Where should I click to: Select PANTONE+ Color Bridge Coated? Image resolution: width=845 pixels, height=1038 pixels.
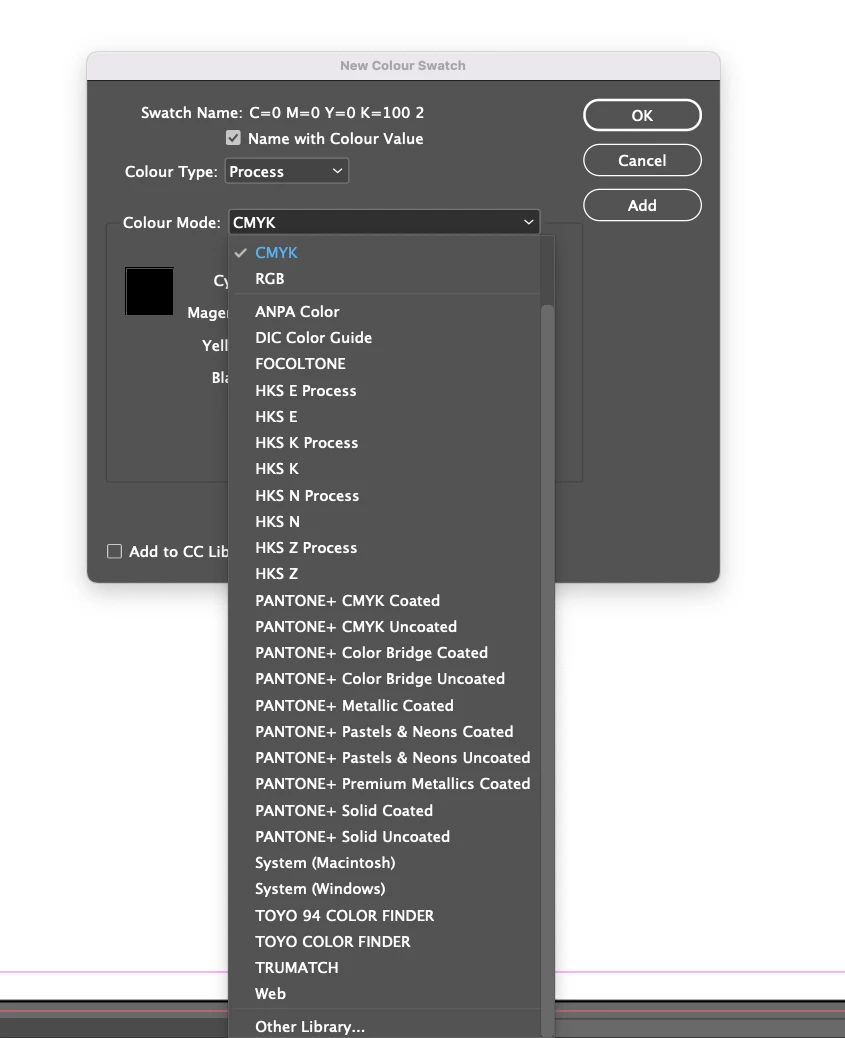[x=384, y=653]
